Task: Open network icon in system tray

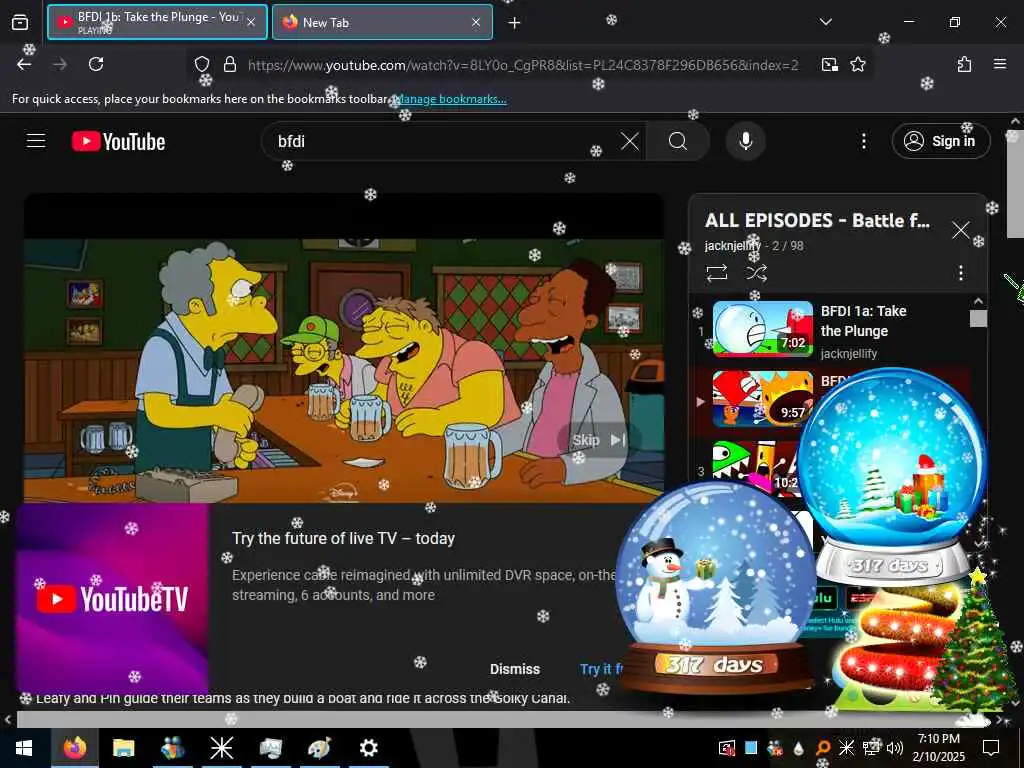Action: point(871,748)
